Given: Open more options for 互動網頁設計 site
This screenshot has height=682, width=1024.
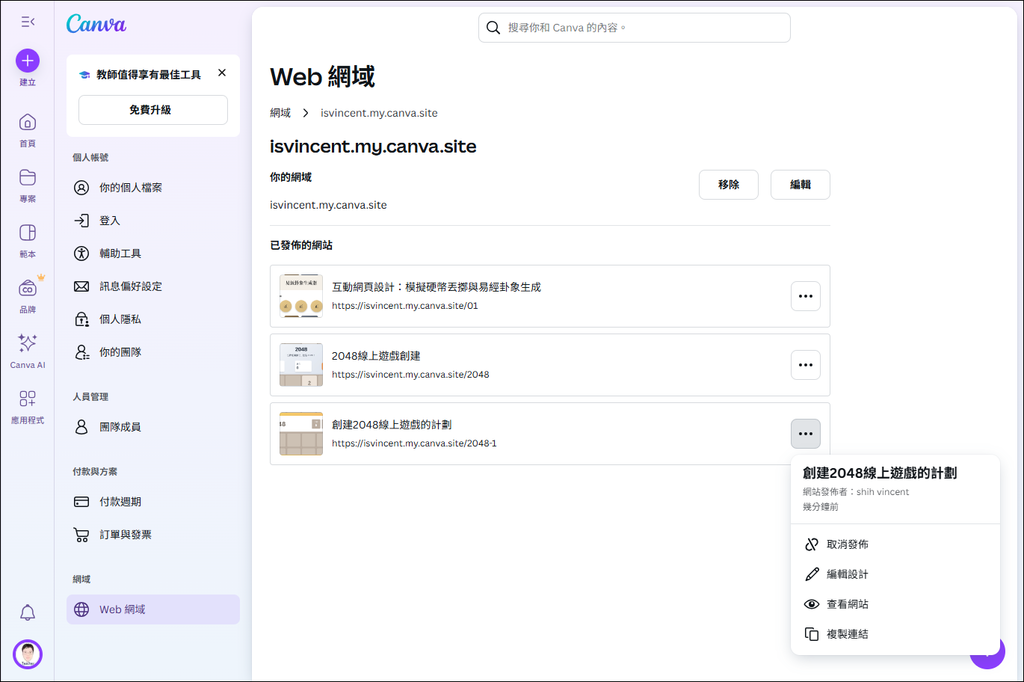Looking at the screenshot, I should [x=806, y=296].
